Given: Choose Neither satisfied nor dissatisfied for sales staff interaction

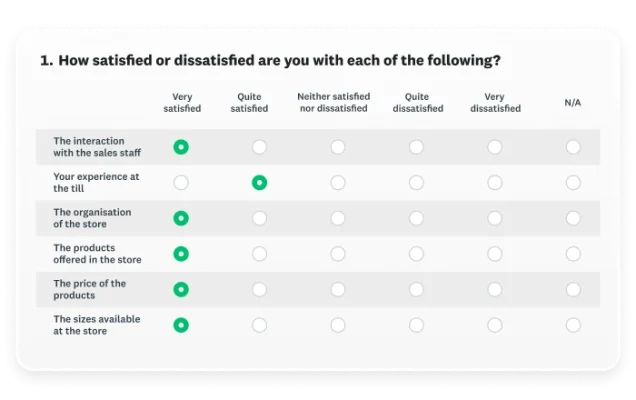Looking at the screenshot, I should [338, 147].
